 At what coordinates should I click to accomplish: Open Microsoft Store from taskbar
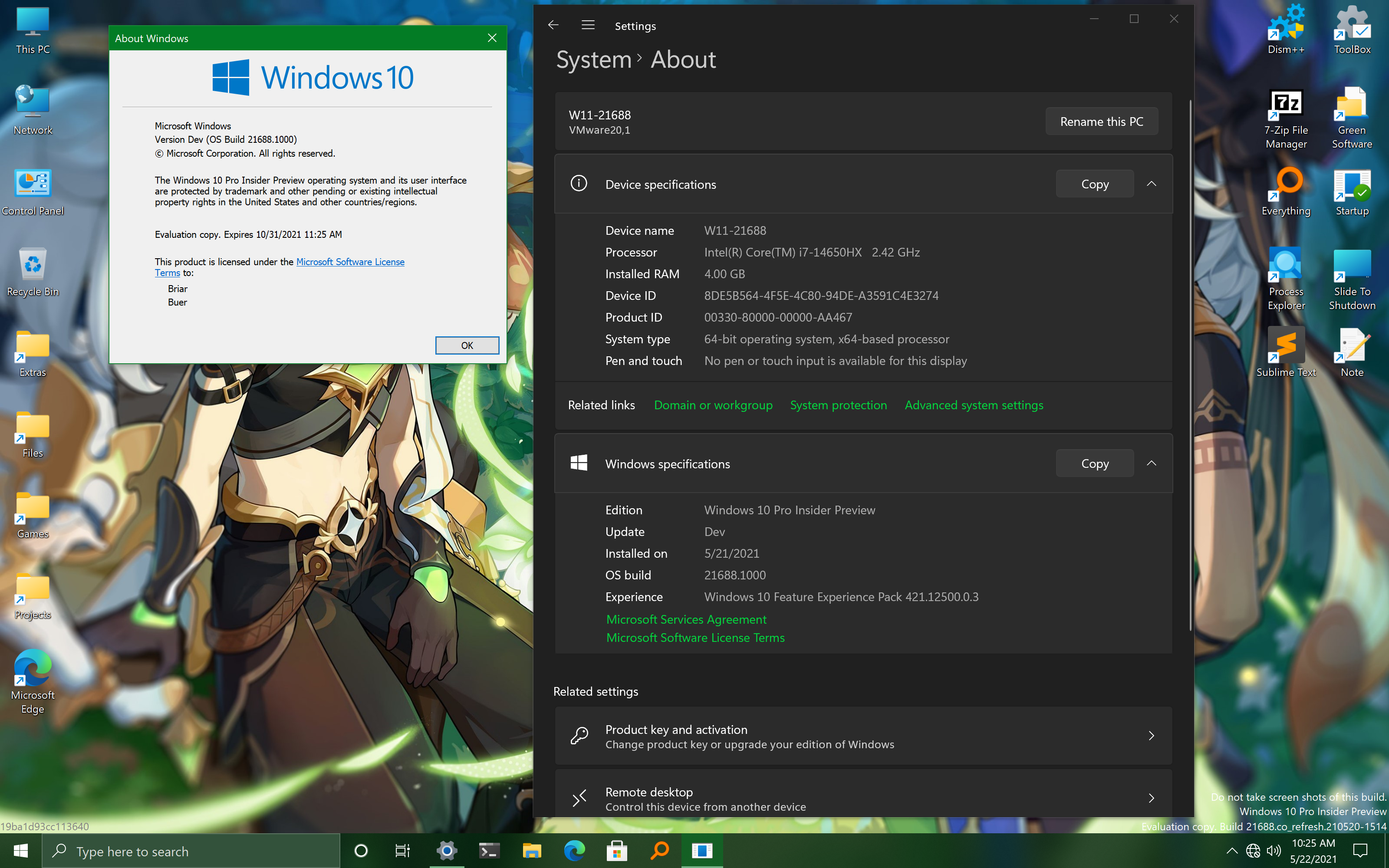(617, 851)
